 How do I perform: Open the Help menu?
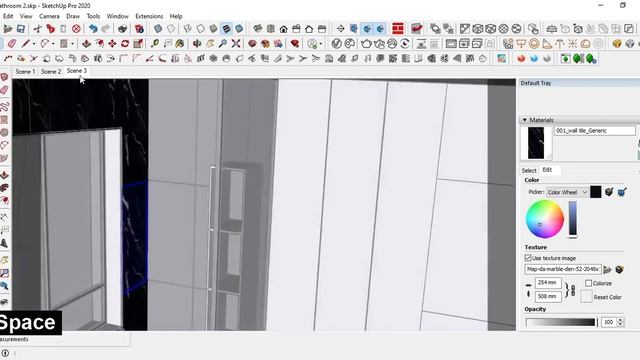point(176,16)
